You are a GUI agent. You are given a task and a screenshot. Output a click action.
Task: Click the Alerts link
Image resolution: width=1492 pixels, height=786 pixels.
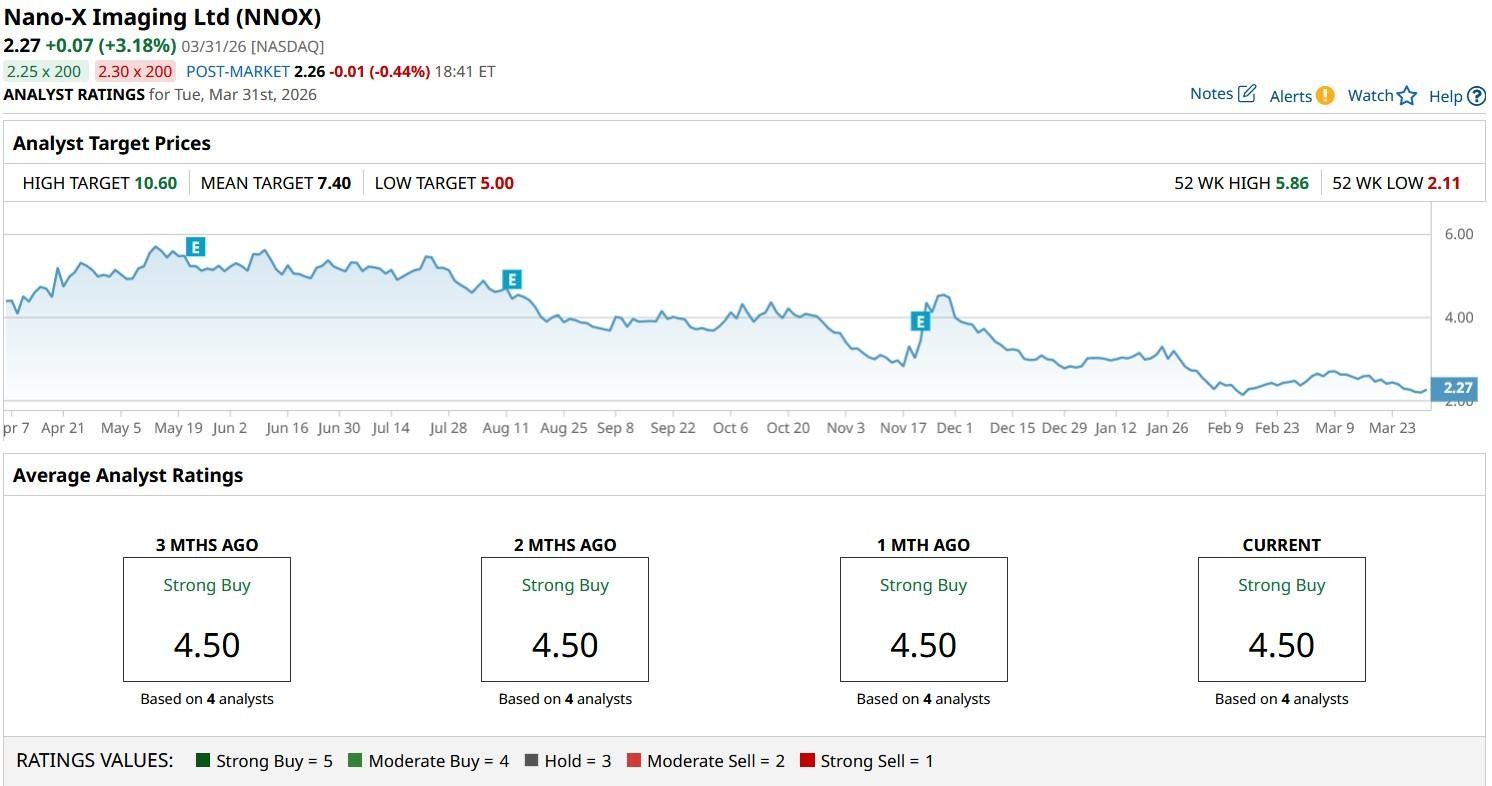pyautogui.click(x=1290, y=96)
